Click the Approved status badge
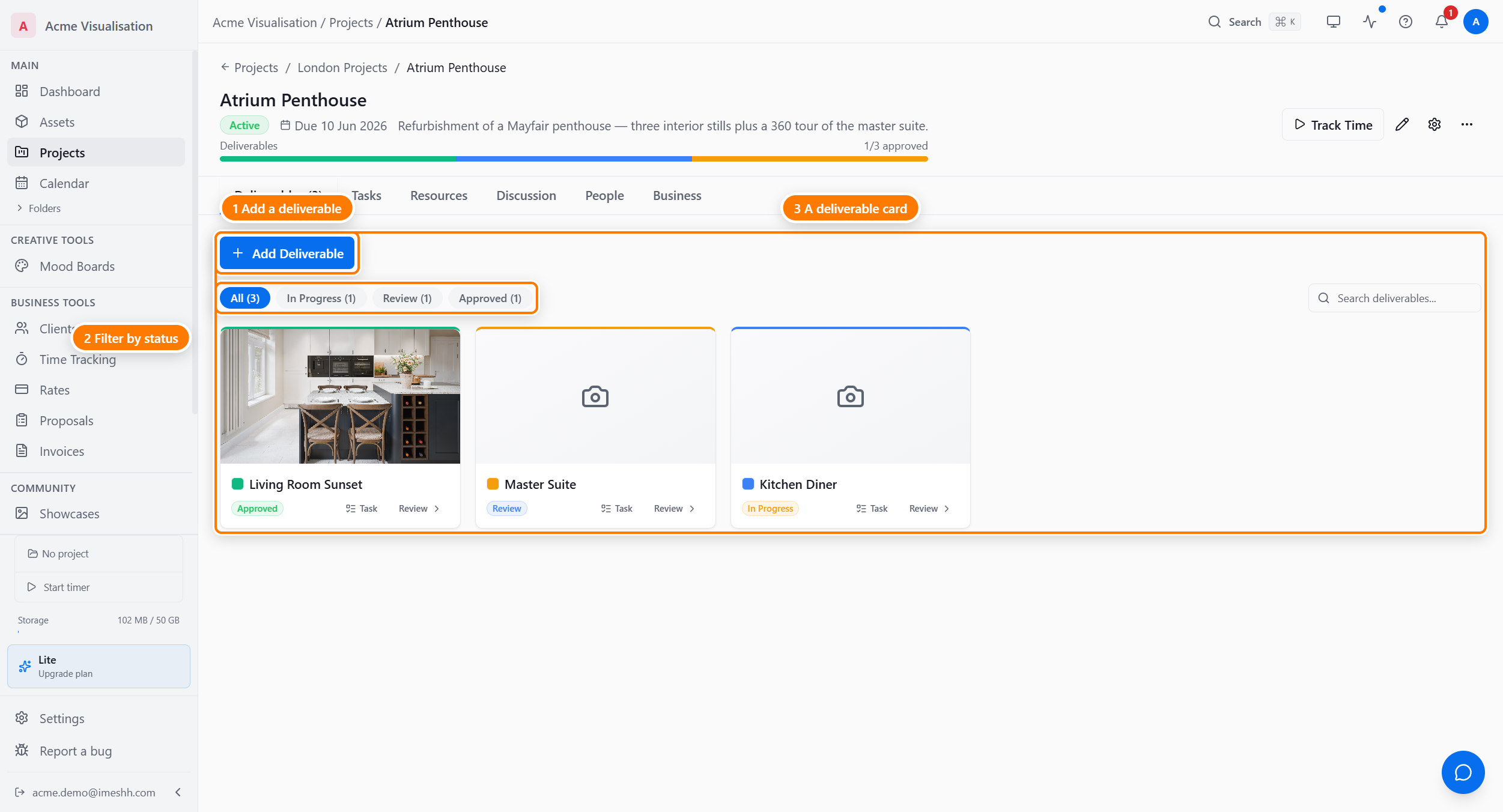The width and height of the screenshot is (1503, 812). pos(257,509)
